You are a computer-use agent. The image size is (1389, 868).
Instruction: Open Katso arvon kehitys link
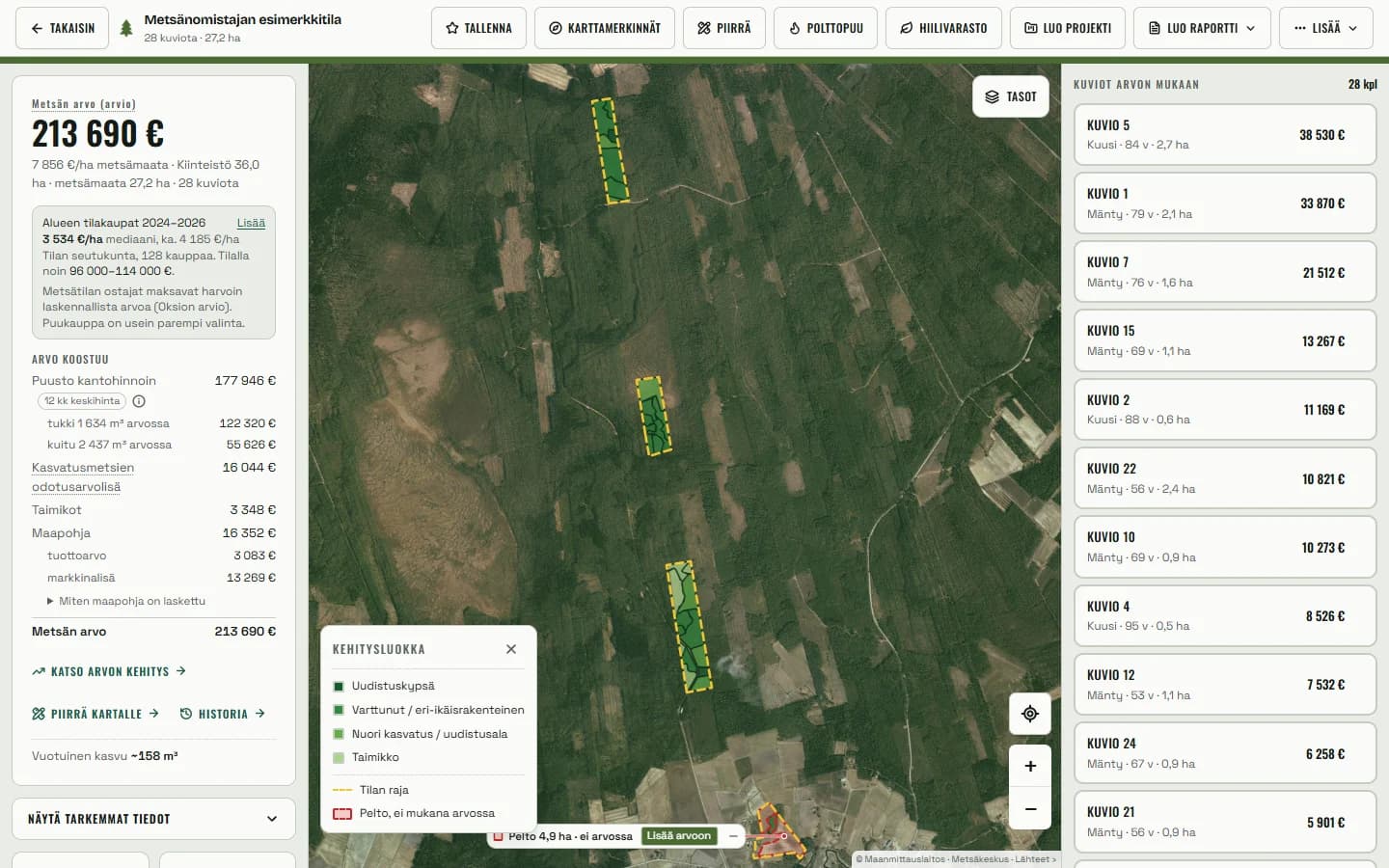click(x=109, y=671)
